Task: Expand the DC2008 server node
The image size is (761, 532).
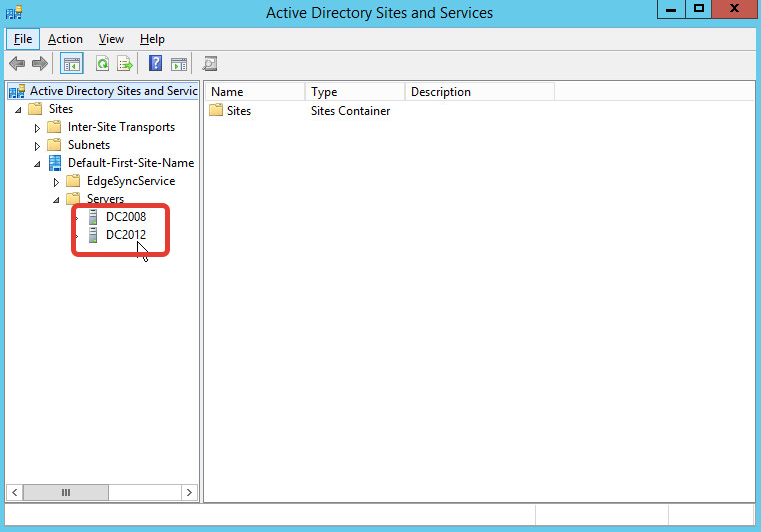Action: coord(77,218)
